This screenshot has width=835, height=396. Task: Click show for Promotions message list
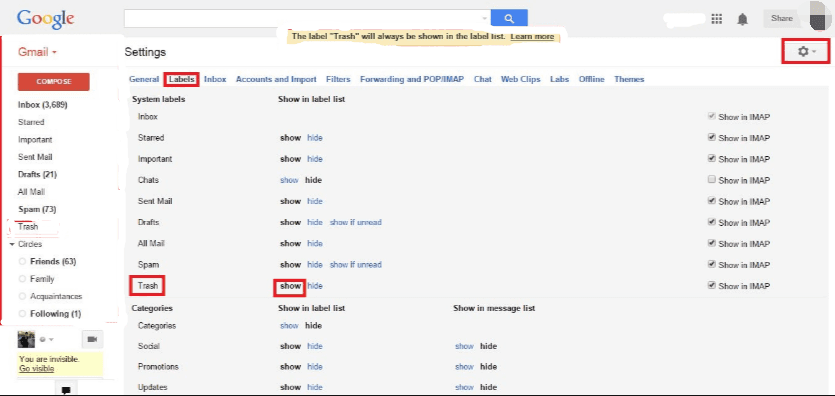point(464,367)
